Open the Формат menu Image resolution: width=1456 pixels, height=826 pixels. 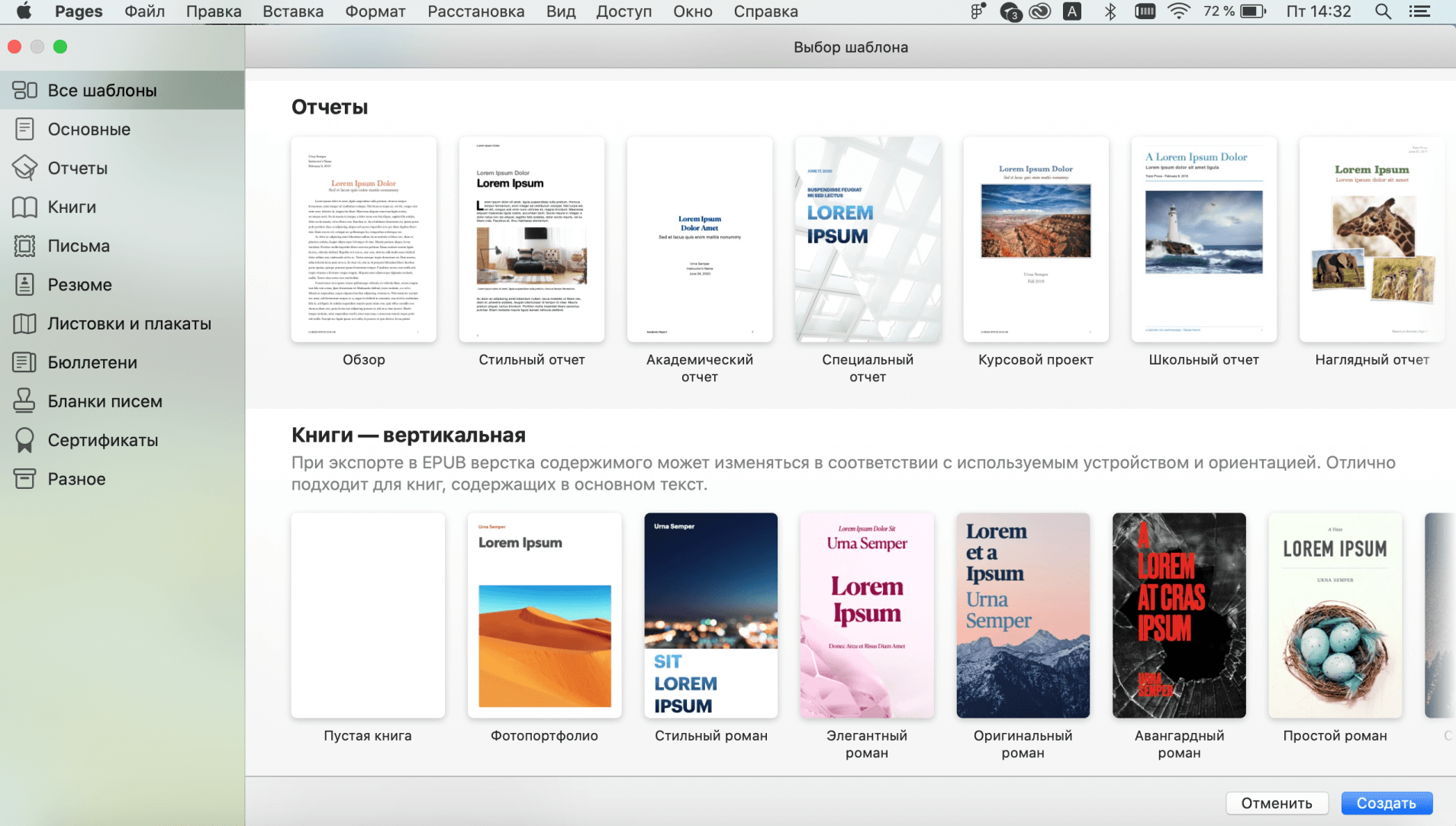pyautogui.click(x=375, y=11)
